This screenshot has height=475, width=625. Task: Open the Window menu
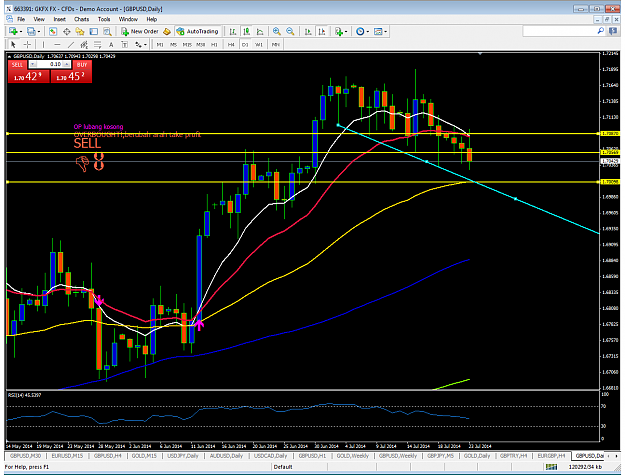(128, 19)
